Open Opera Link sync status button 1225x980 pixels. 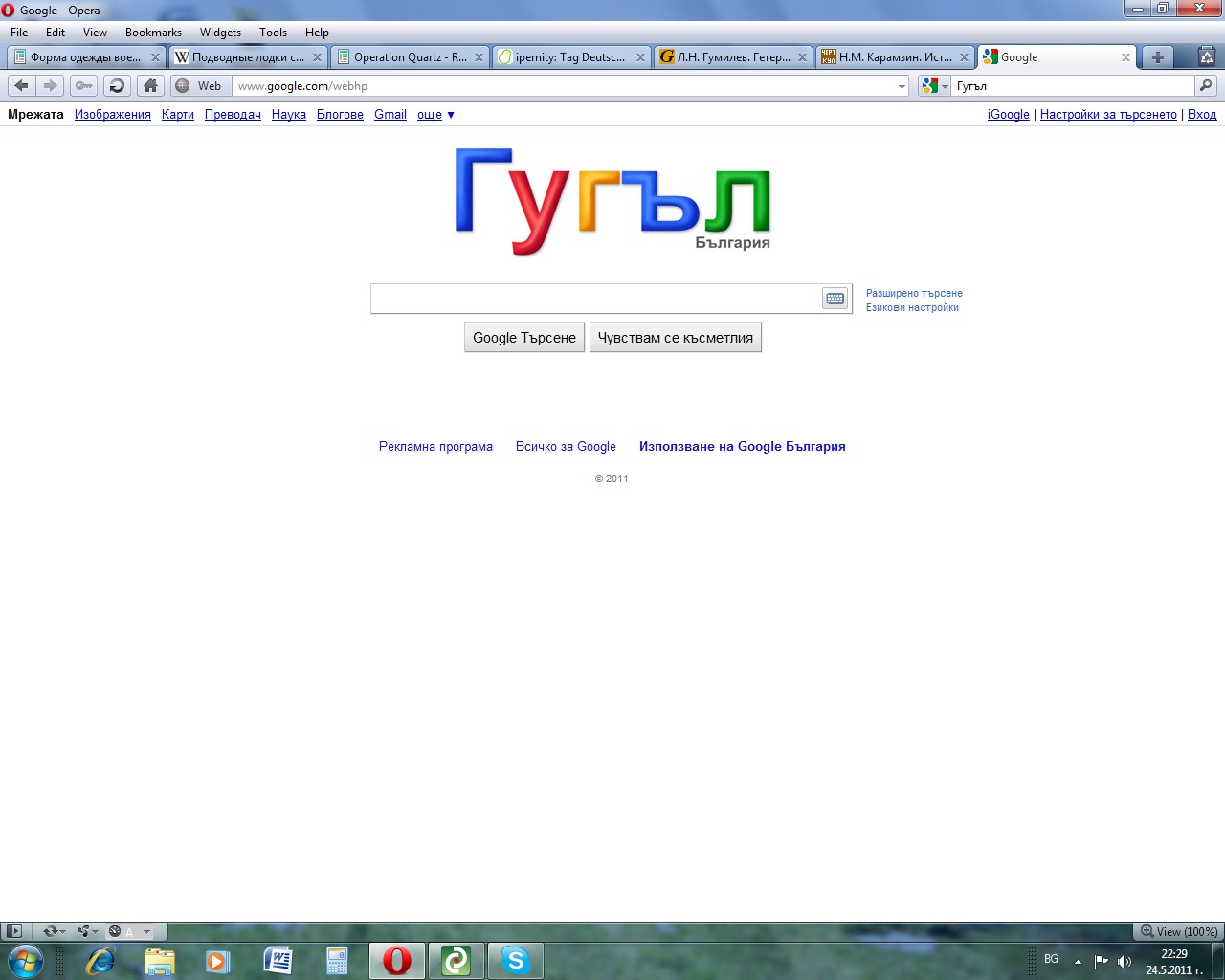coord(53,931)
